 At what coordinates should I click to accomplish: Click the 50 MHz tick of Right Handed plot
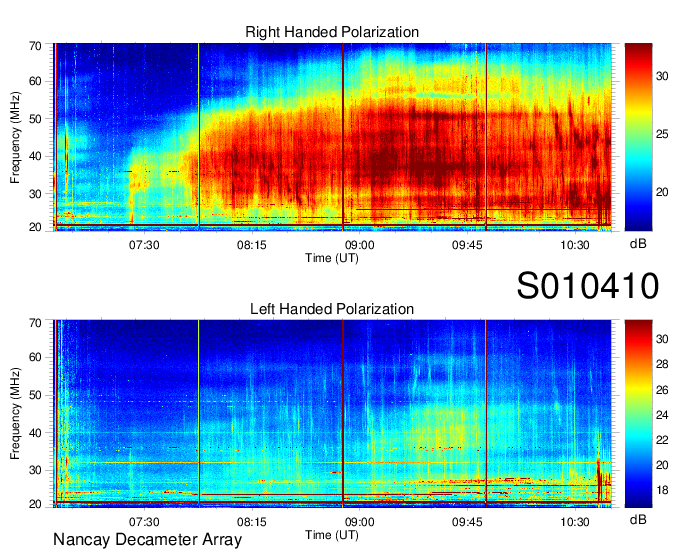point(35,119)
